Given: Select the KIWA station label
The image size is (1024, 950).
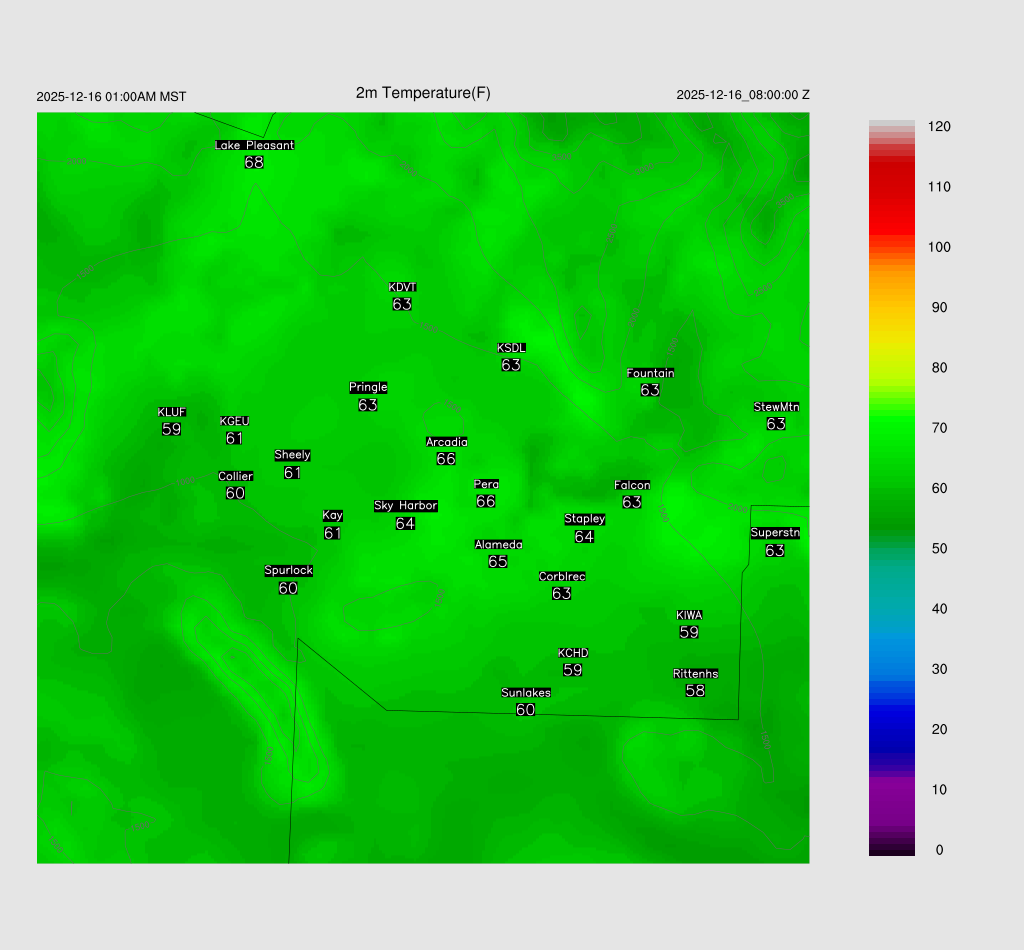Looking at the screenshot, I should point(689,615).
